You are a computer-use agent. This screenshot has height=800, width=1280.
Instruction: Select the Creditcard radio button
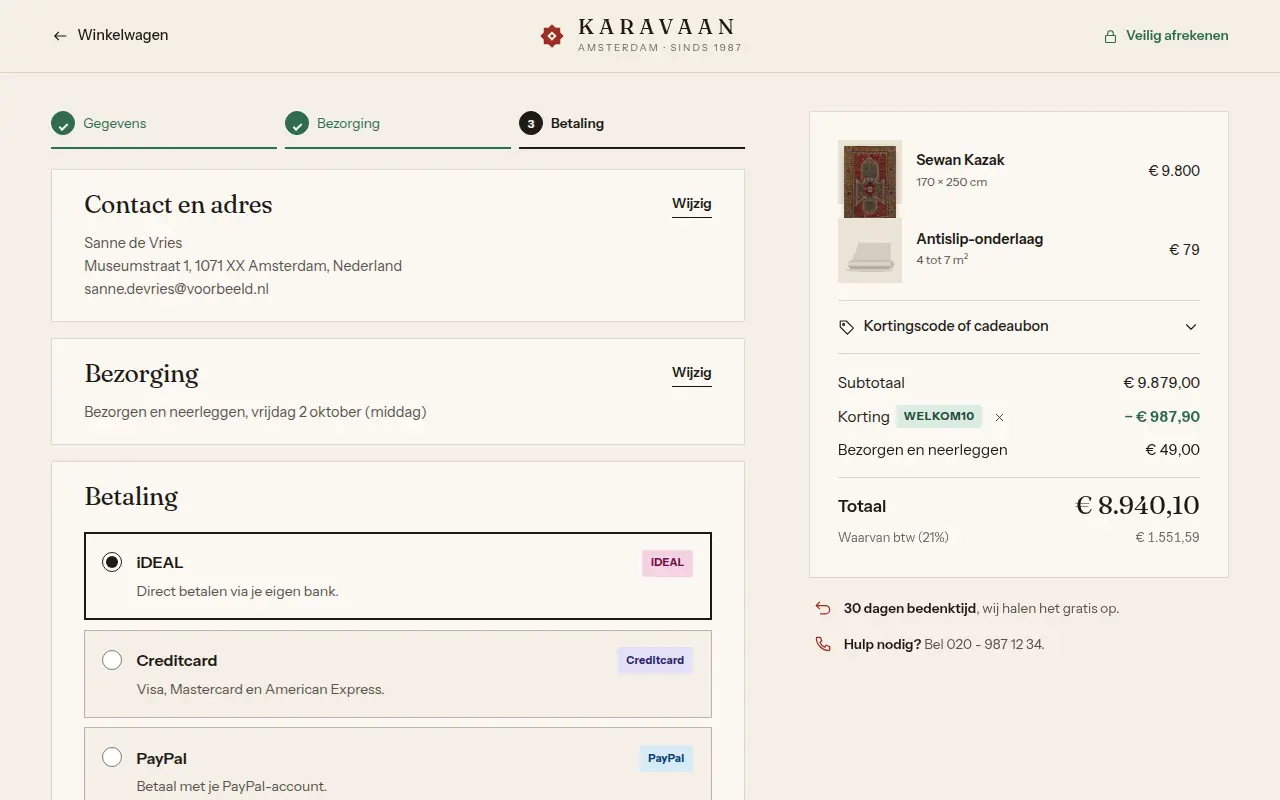[x=112, y=660]
